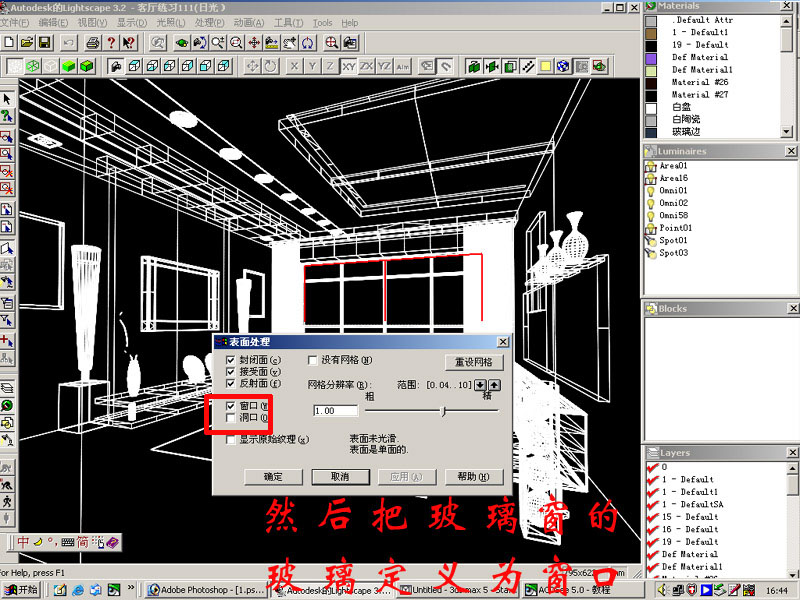
Task: Enable the XY plane constraint button
Action: [x=348, y=66]
